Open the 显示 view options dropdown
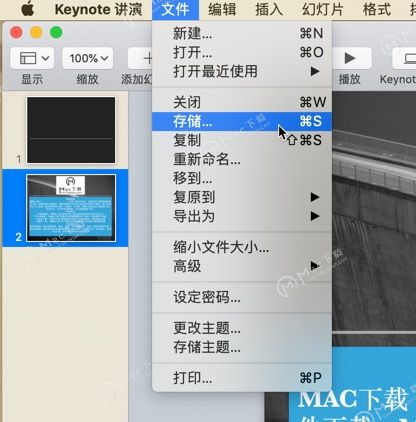The width and height of the screenshot is (416, 422). [x=32, y=58]
